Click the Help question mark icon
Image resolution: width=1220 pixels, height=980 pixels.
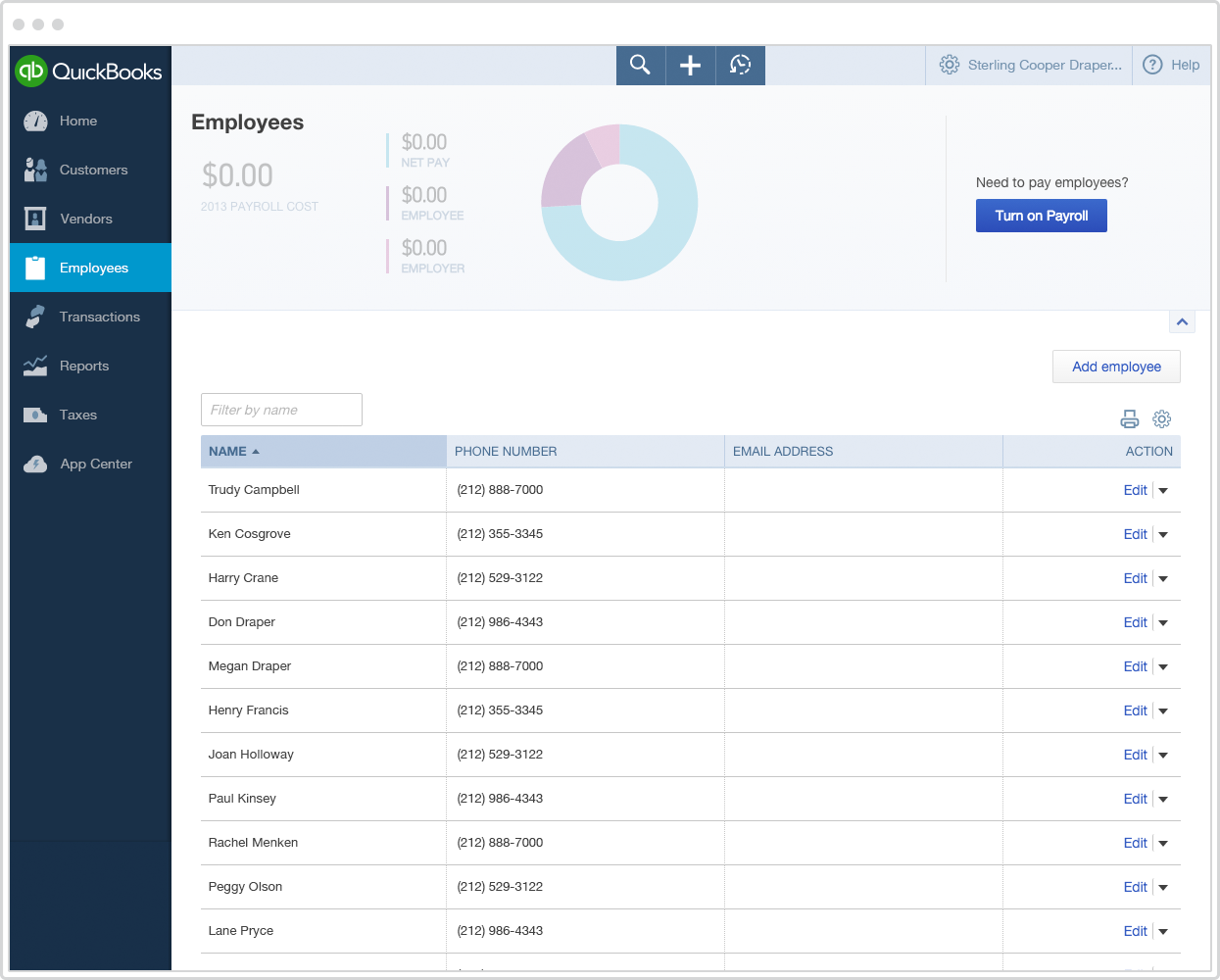pyautogui.click(x=1153, y=65)
